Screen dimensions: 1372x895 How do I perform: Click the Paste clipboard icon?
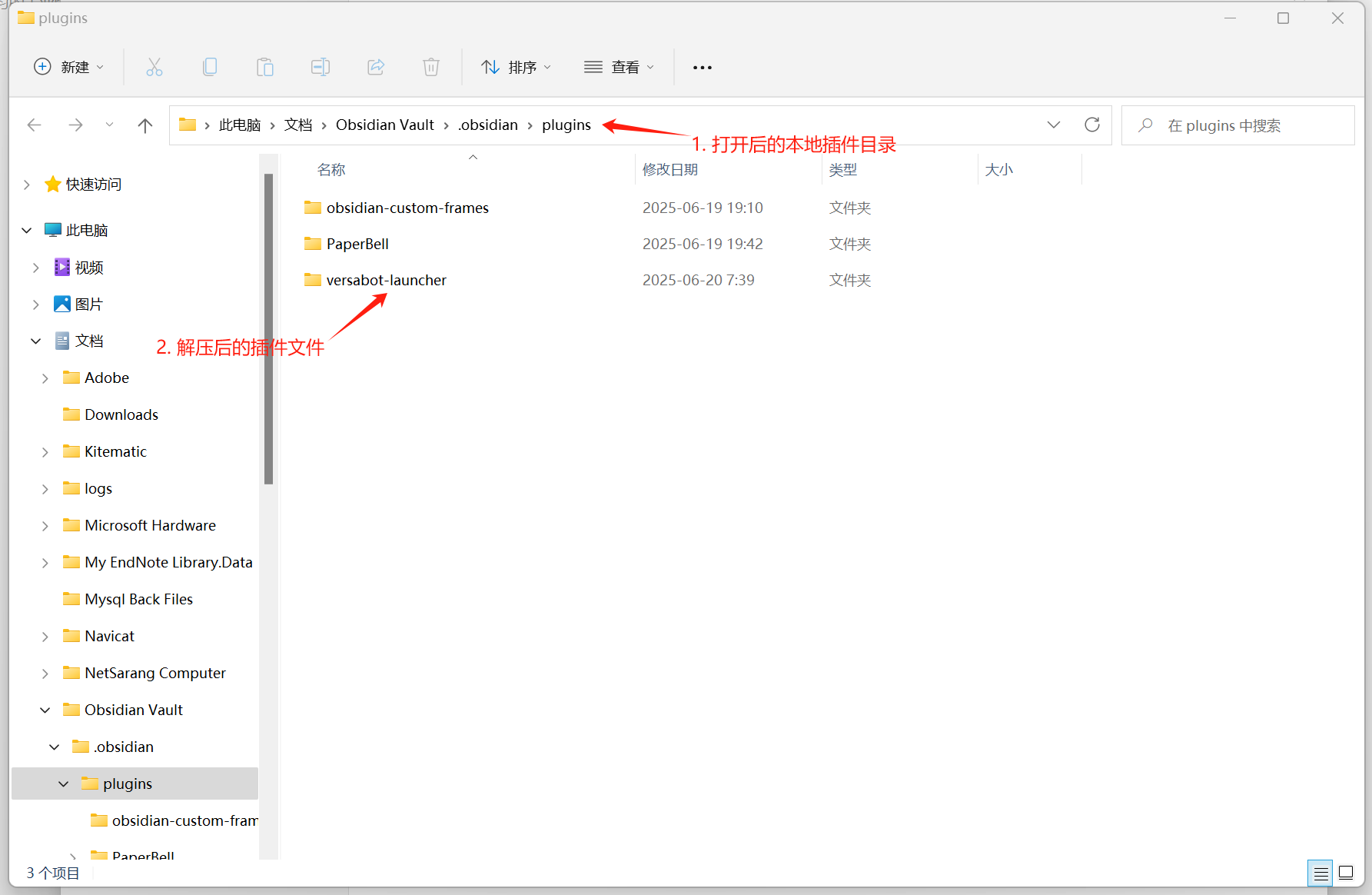265,68
